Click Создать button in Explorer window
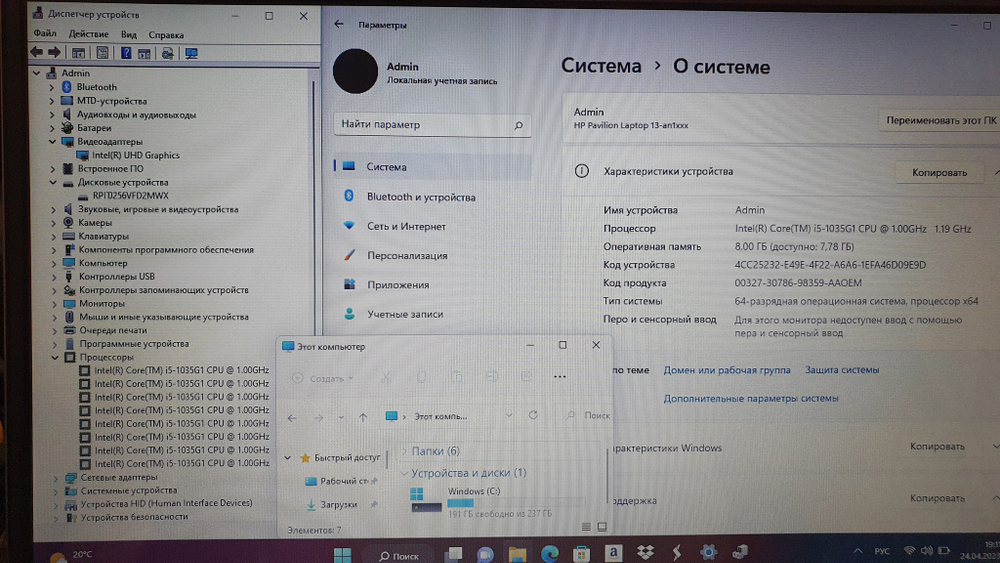This screenshot has height=563, width=1000. pos(323,378)
